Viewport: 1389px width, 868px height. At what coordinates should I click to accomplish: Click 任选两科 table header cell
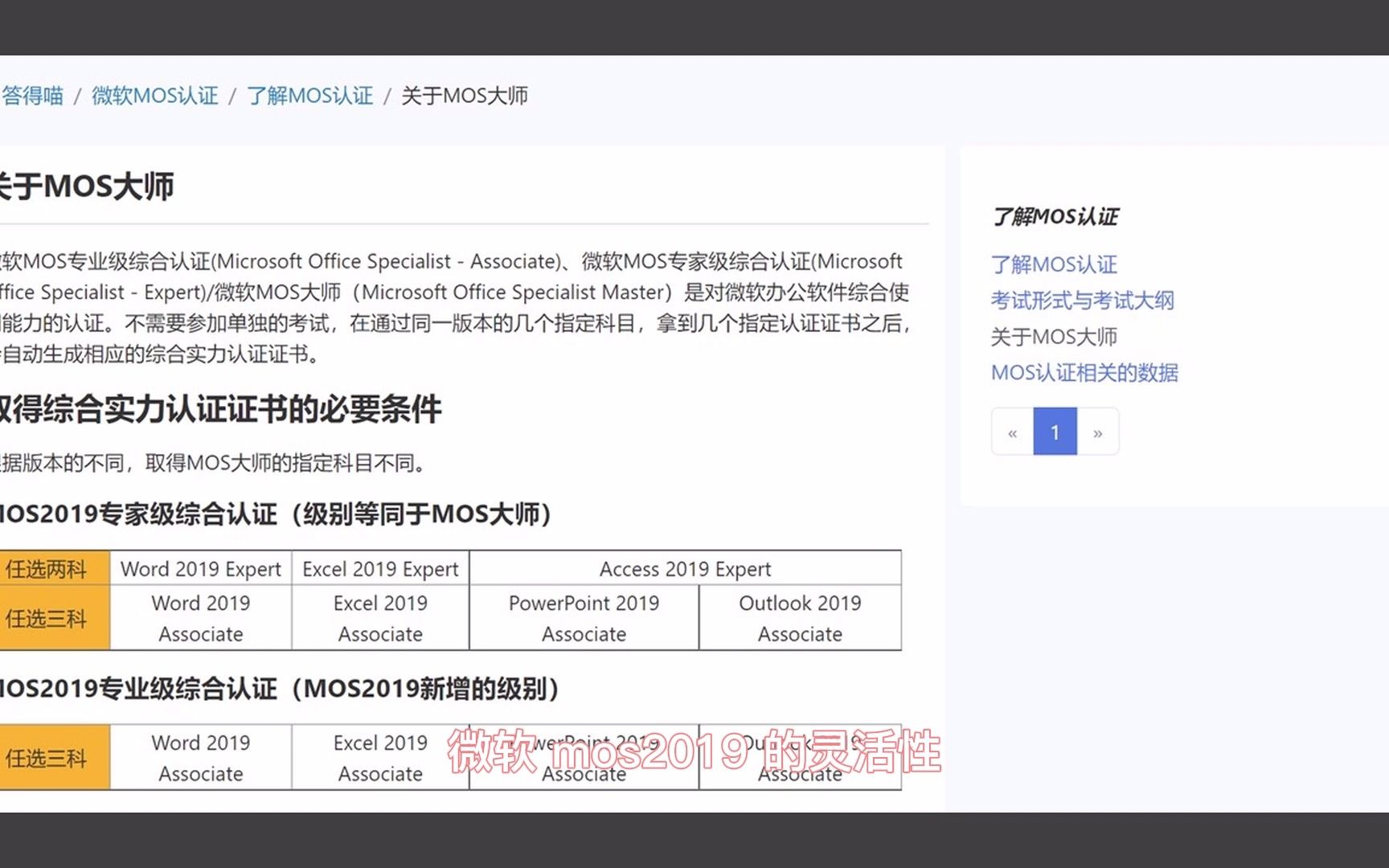pyautogui.click(x=55, y=568)
